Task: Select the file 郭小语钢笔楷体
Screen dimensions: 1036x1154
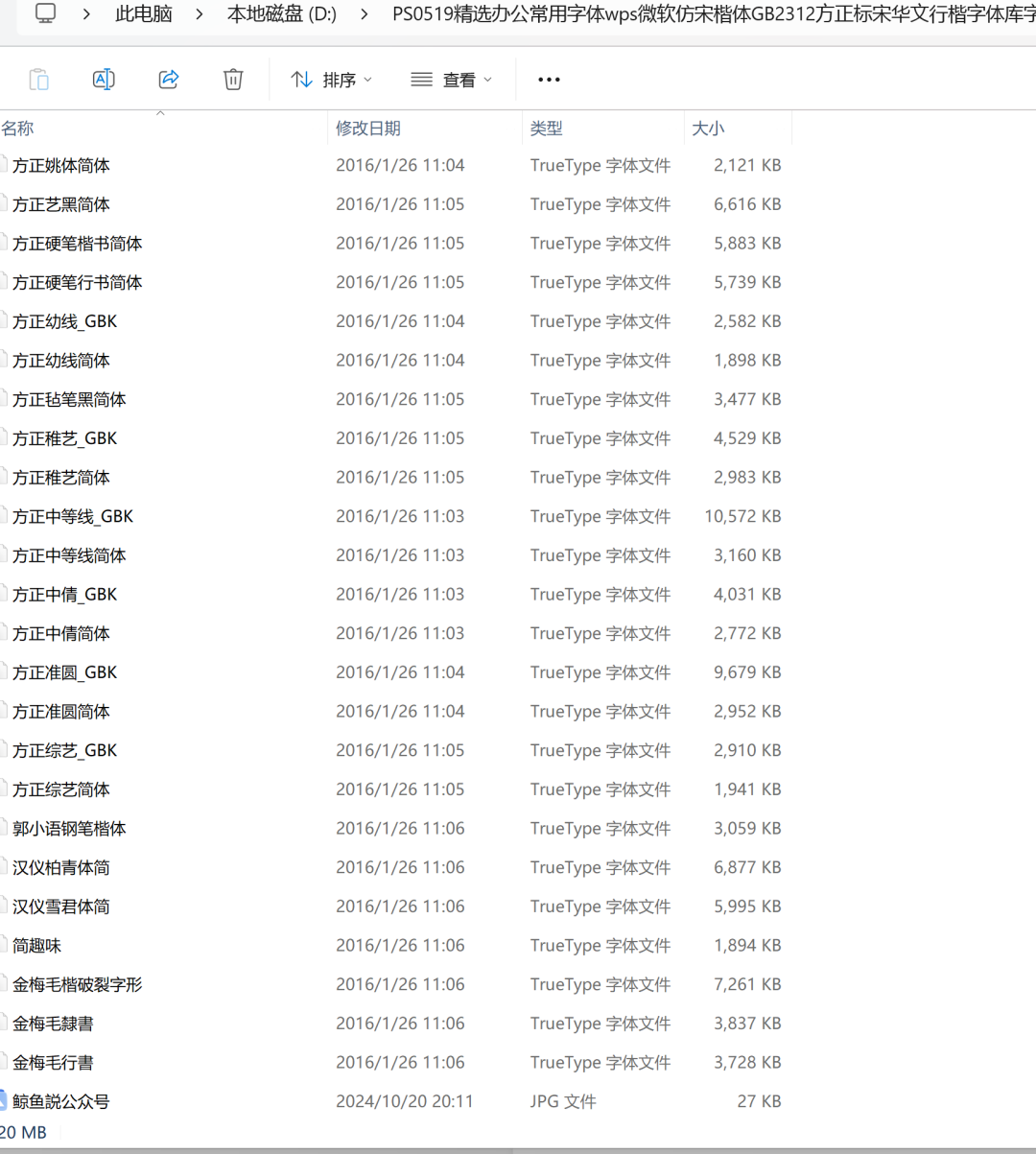Action: click(x=69, y=829)
